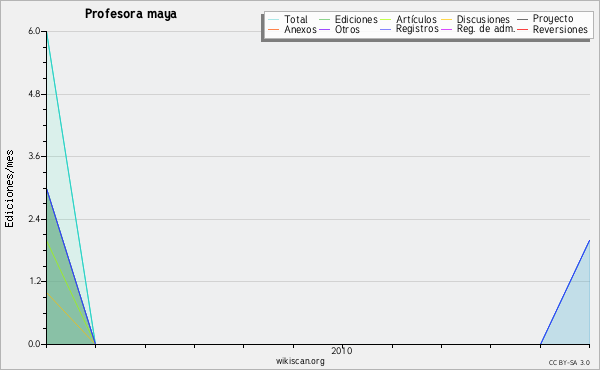Select the 'Anexos' legend entry

300,29
